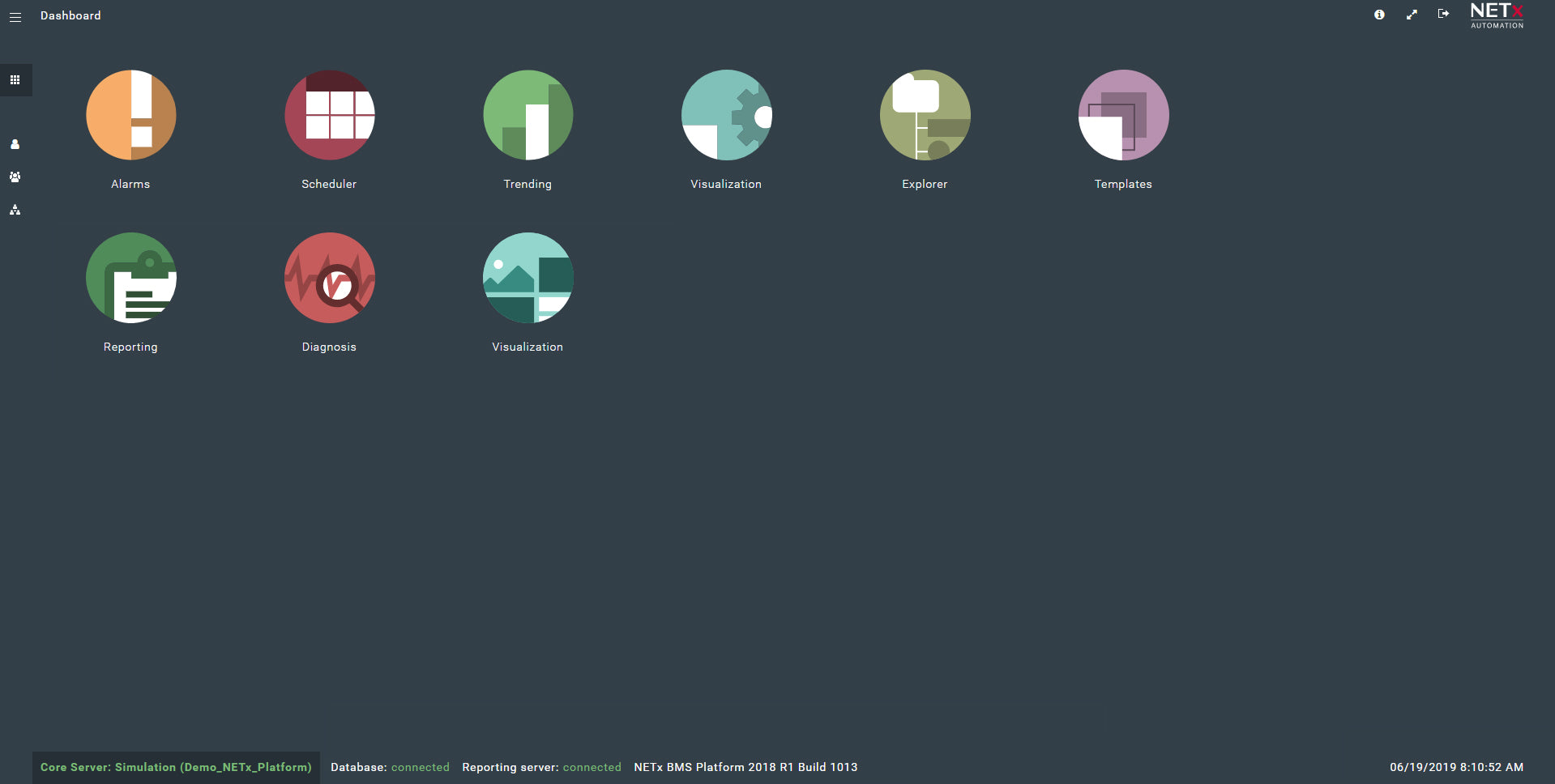The image size is (1555, 784).
Task: Open the single user icon in sidebar
Action: (x=15, y=144)
